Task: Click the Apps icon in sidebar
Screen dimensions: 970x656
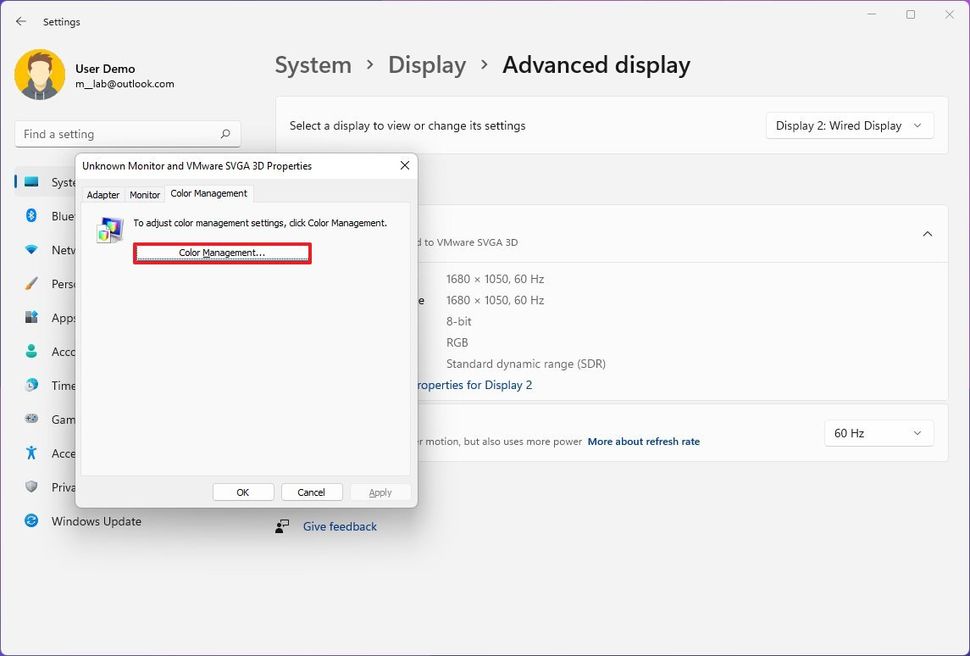Action: click(x=32, y=318)
